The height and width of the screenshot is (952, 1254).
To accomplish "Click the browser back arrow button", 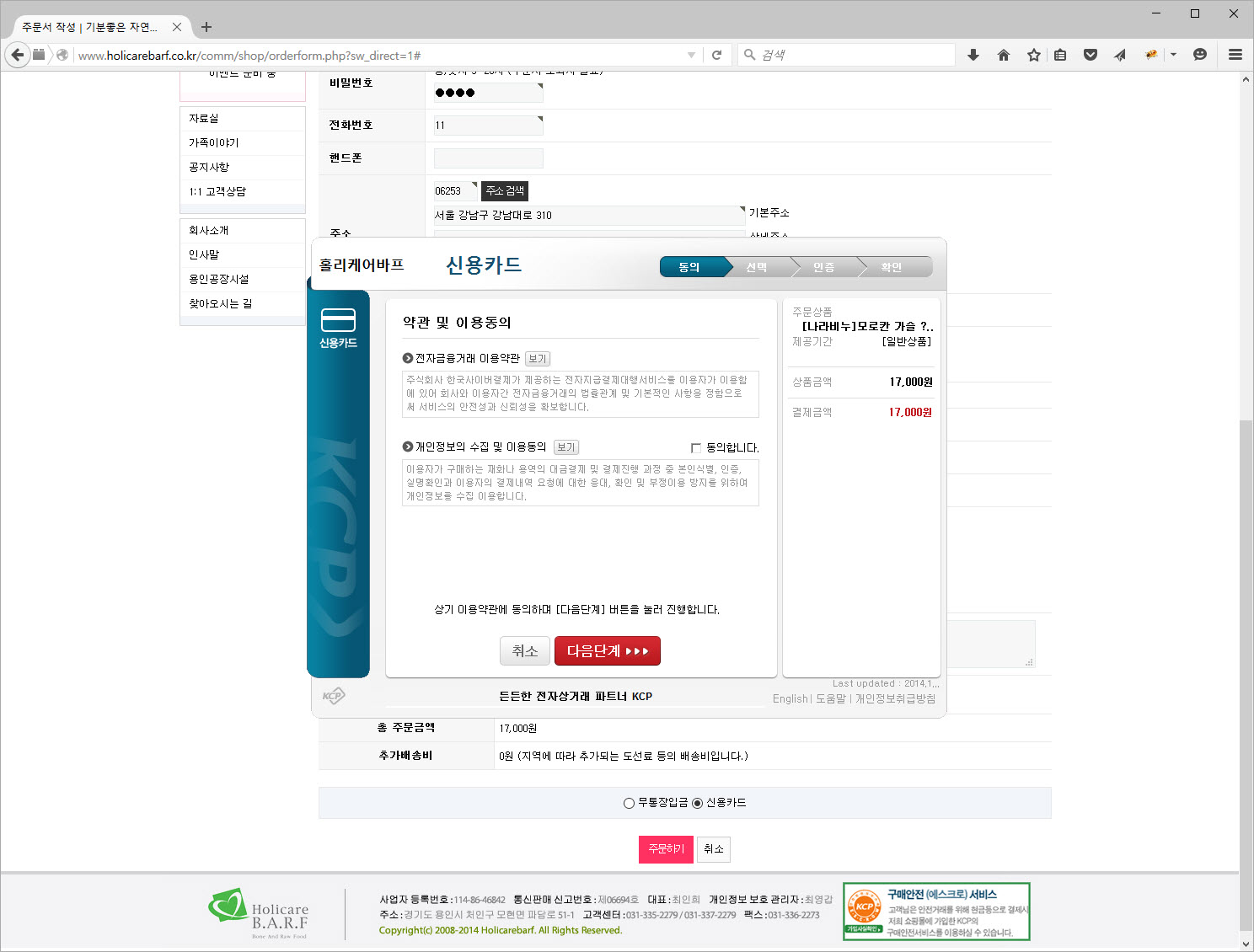I will (x=17, y=55).
